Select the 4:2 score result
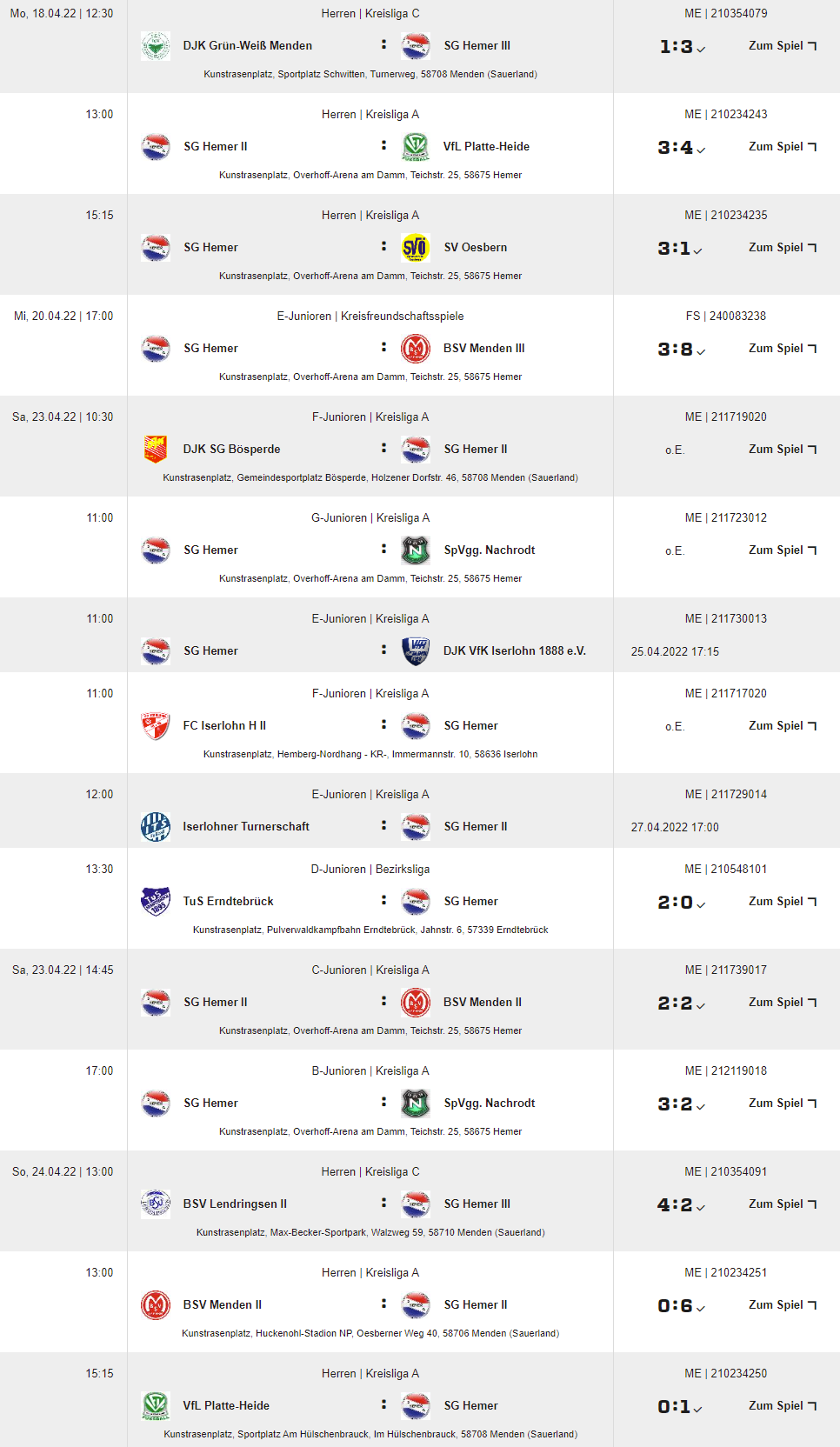This screenshot has width=840, height=1447. (675, 1205)
